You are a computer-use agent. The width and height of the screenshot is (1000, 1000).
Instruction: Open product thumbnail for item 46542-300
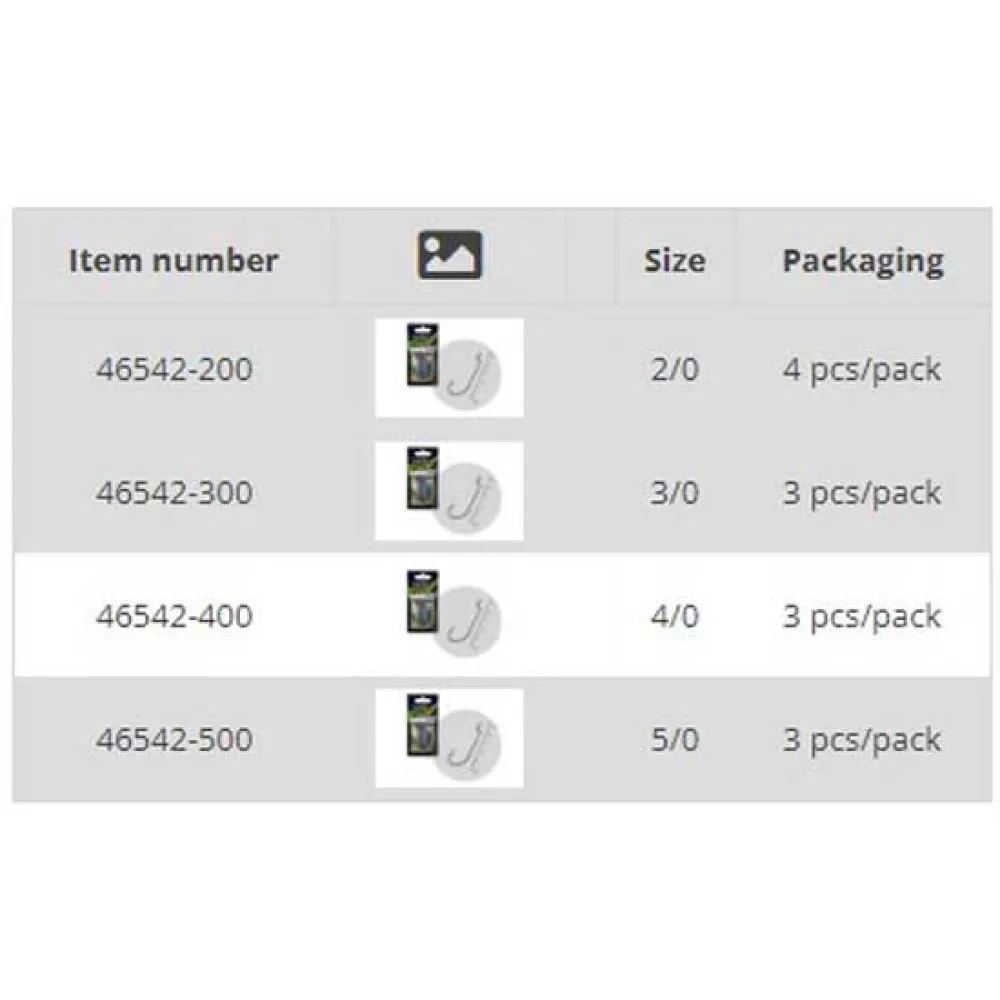pyautogui.click(x=449, y=491)
